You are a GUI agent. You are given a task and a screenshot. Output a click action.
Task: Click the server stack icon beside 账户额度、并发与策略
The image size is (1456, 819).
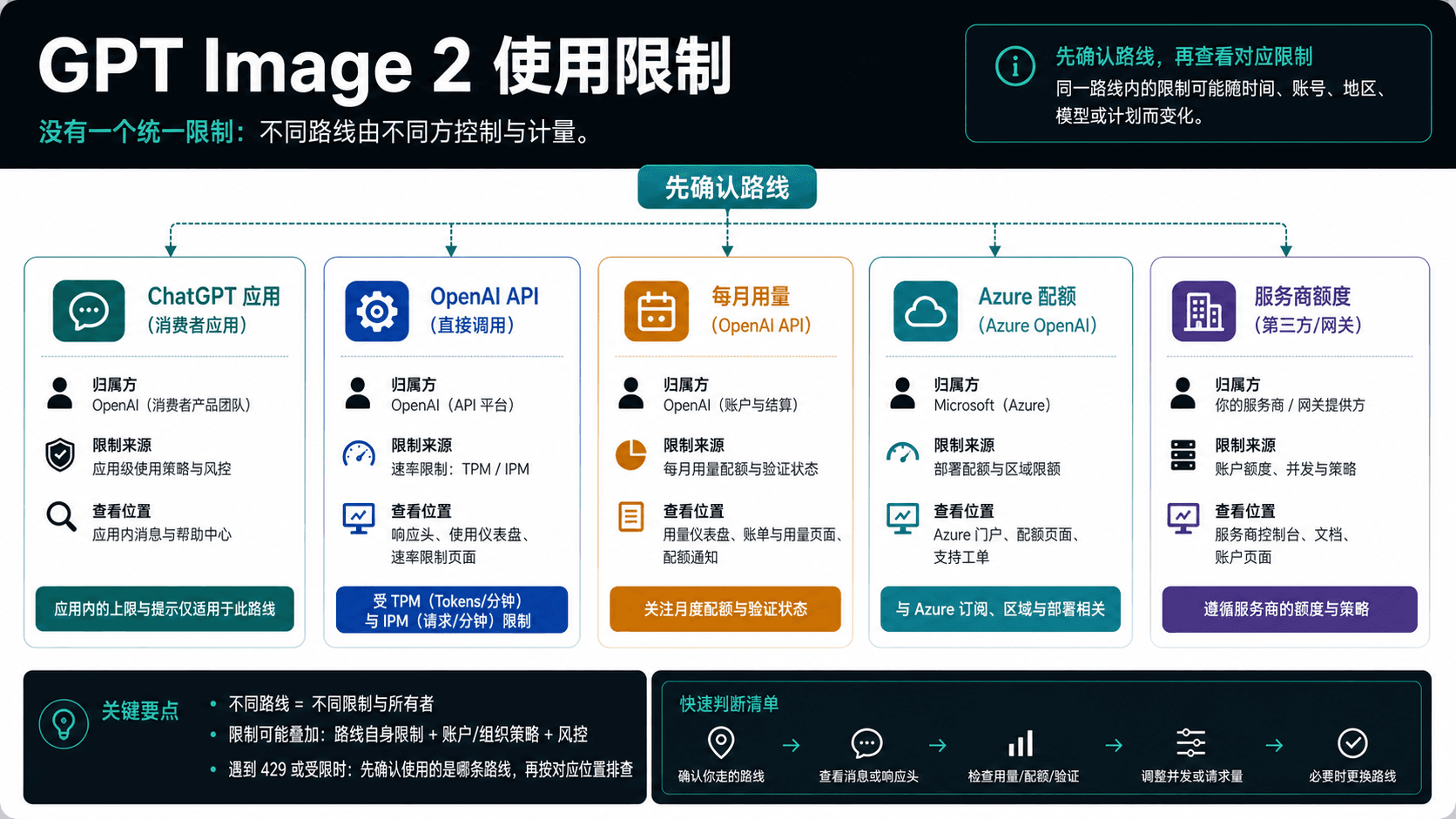[x=1183, y=454]
